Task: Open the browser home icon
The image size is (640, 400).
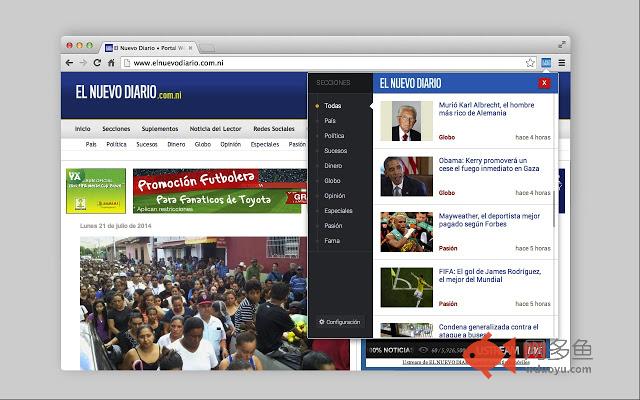Action: [x=111, y=63]
